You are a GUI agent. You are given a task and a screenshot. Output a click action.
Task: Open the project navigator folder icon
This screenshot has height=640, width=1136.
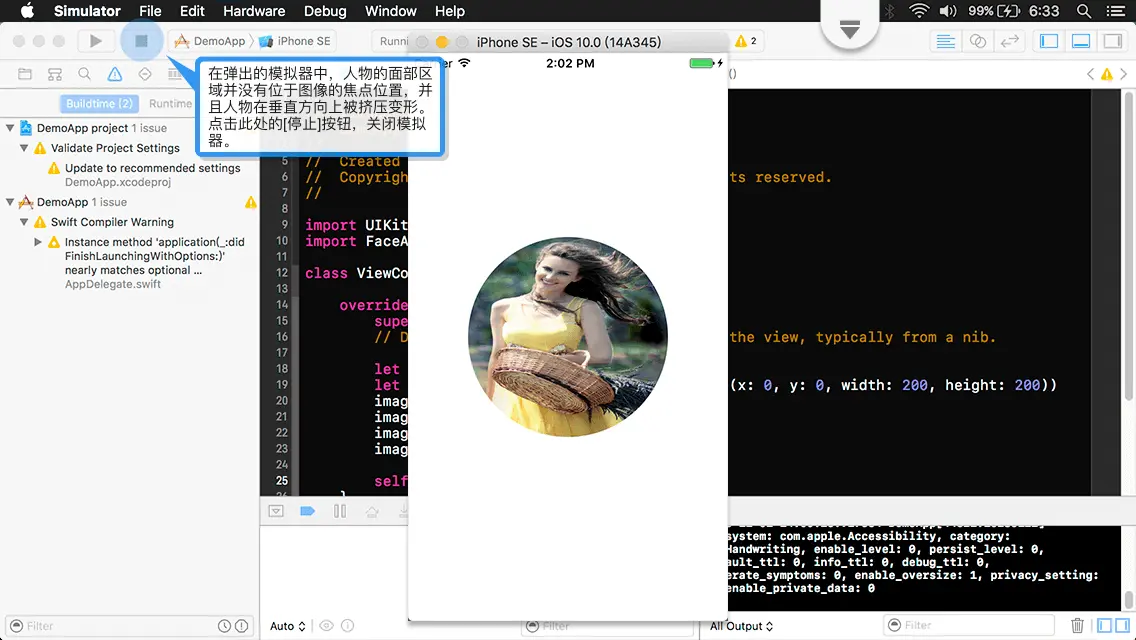point(25,74)
